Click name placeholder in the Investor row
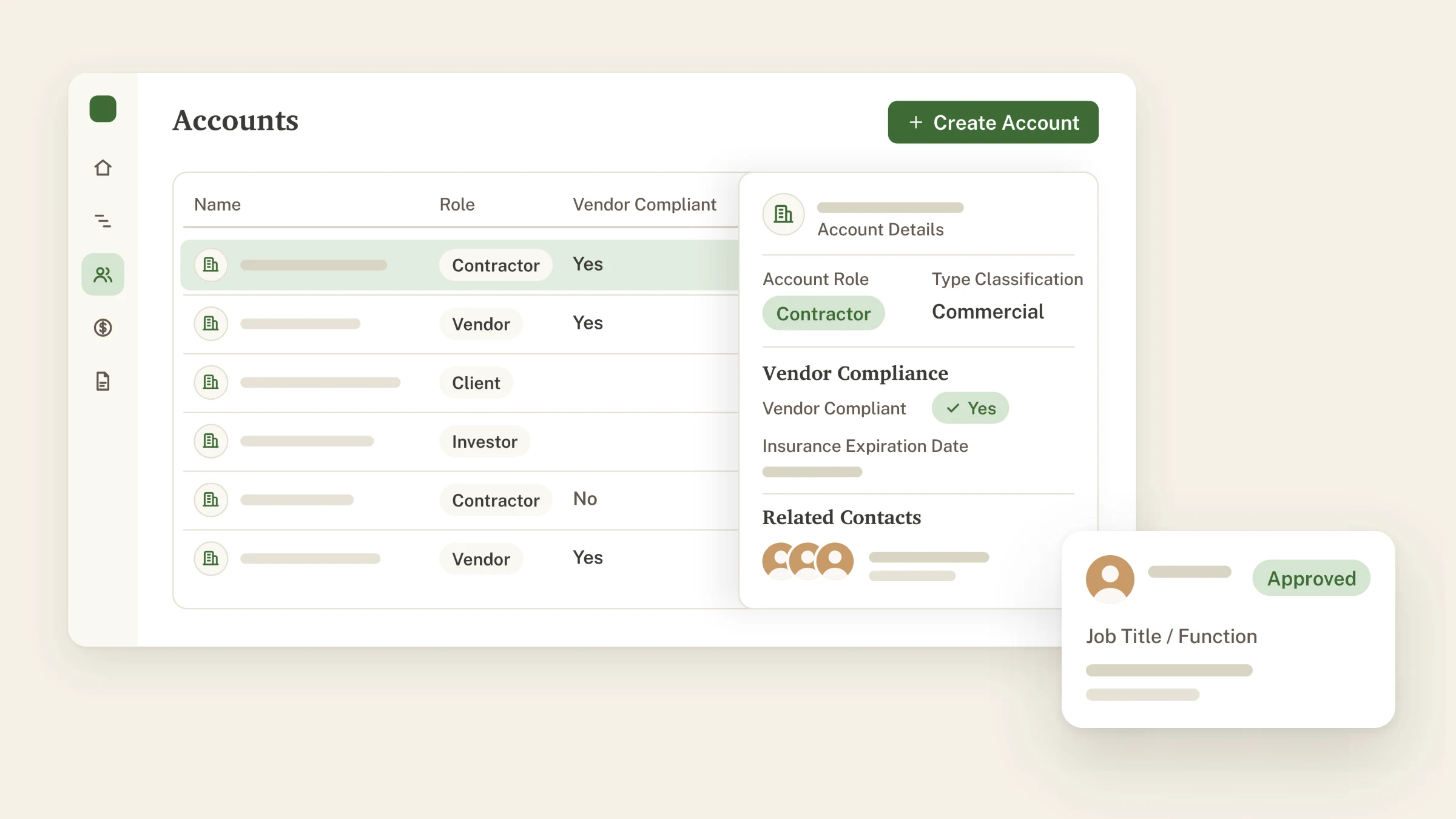The image size is (1456, 819). tap(307, 442)
